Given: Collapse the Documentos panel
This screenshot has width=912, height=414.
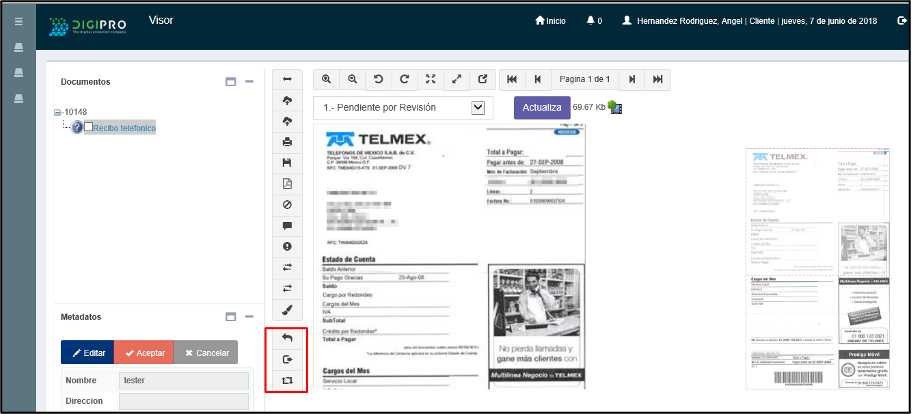Looking at the screenshot, I should 249,81.
